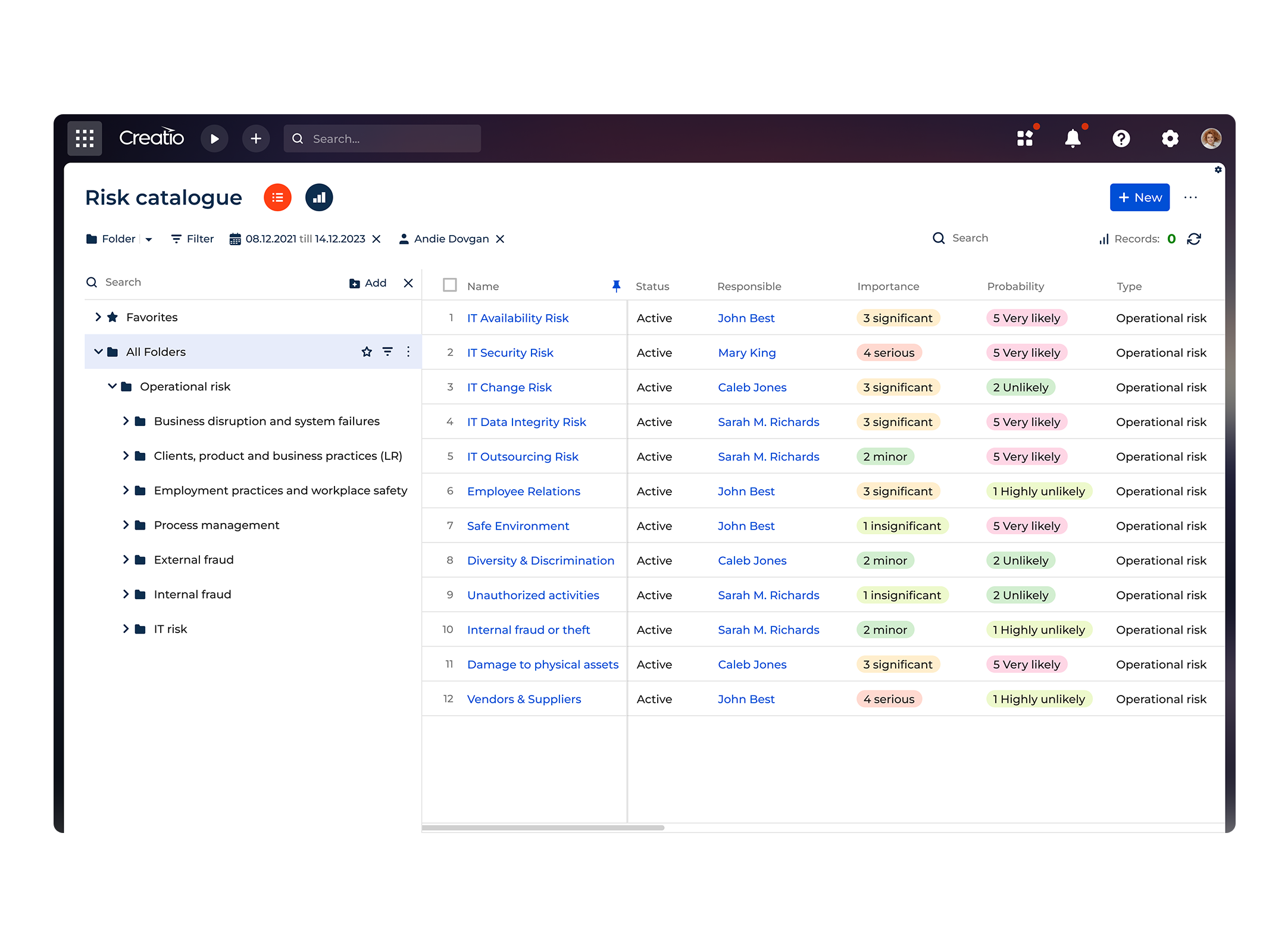Create a record with the New button
Viewport: 1288px width, 952px height.
click(1139, 197)
